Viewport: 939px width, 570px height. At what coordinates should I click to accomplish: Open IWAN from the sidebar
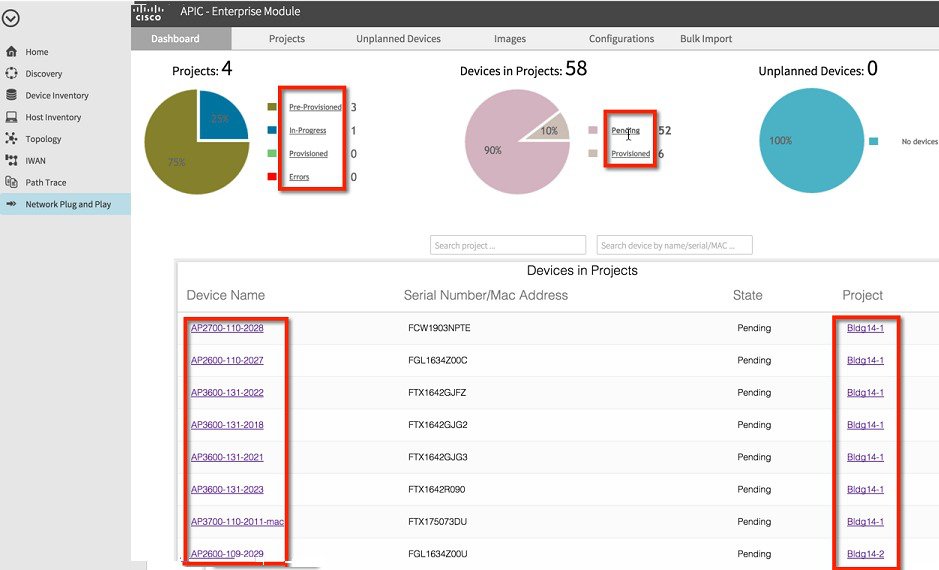pyautogui.click(x=35, y=160)
